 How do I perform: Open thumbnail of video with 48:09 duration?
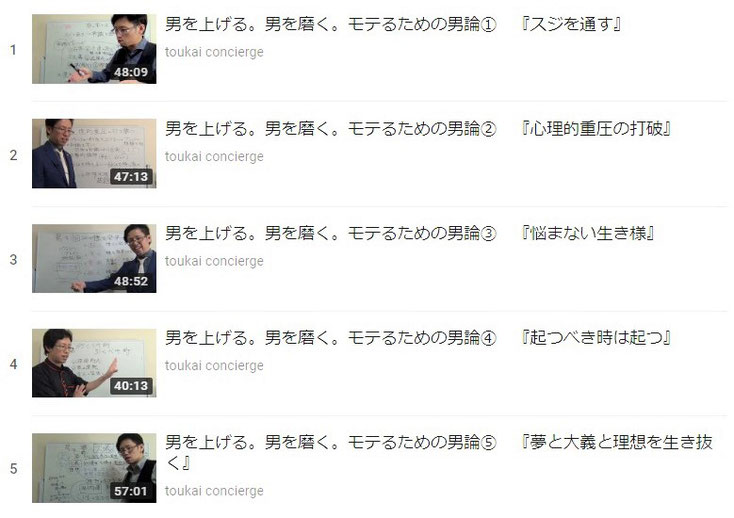94,49
